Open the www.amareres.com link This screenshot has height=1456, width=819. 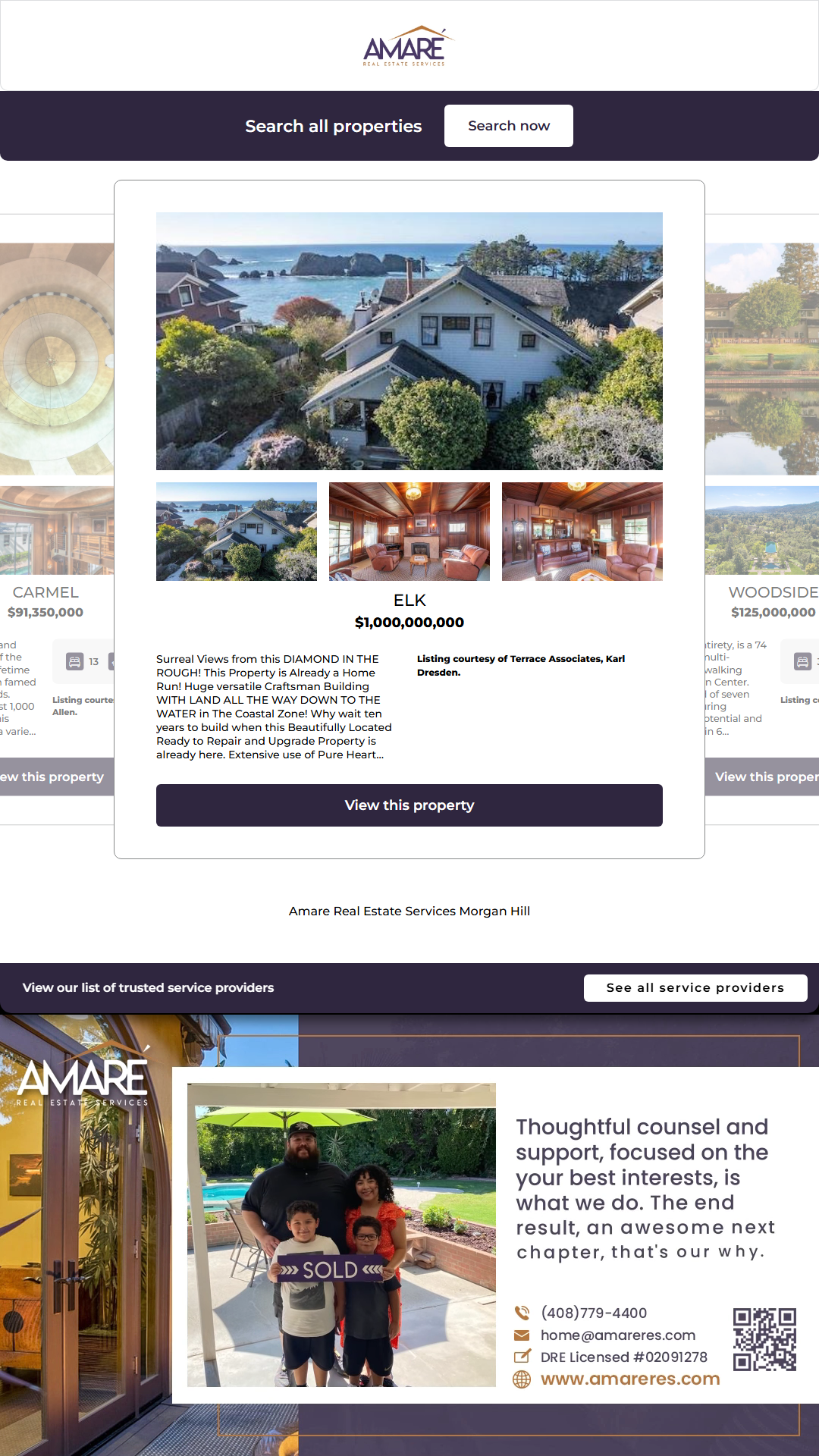tap(630, 1379)
